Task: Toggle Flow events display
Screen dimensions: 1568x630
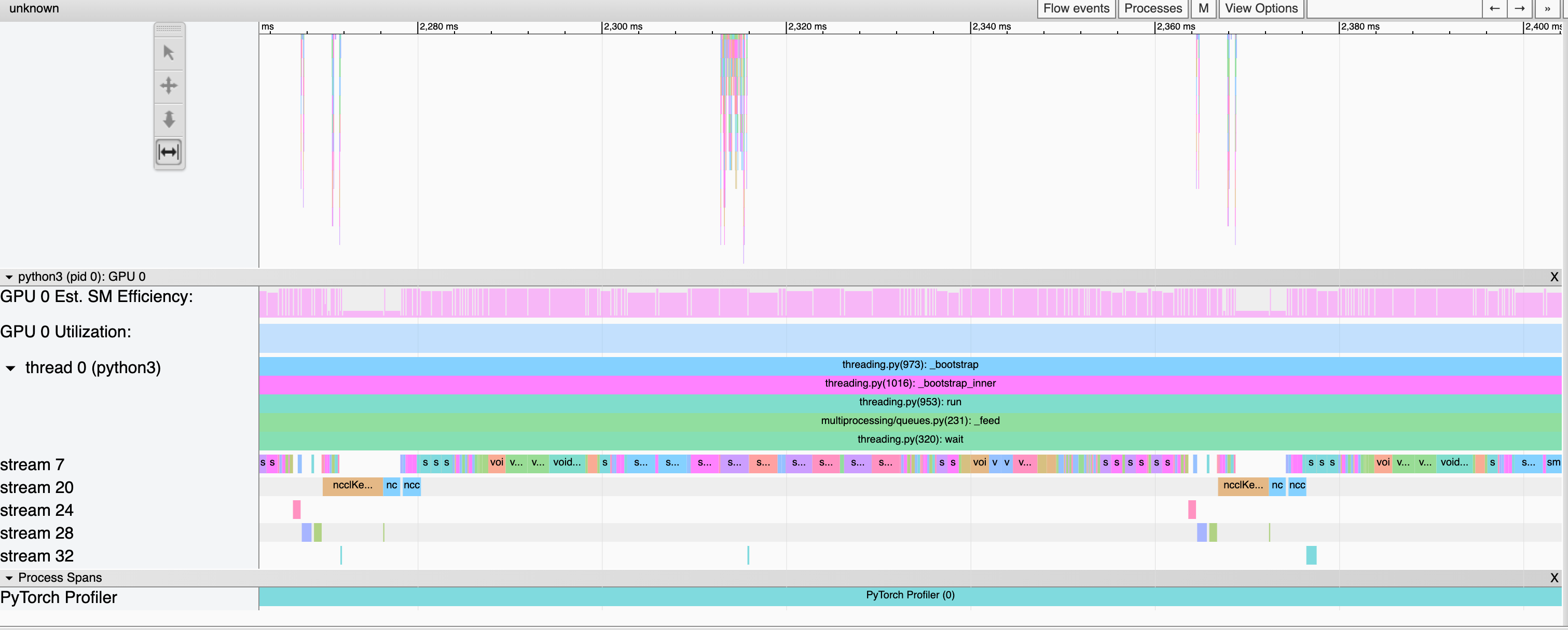Action: coord(1076,8)
